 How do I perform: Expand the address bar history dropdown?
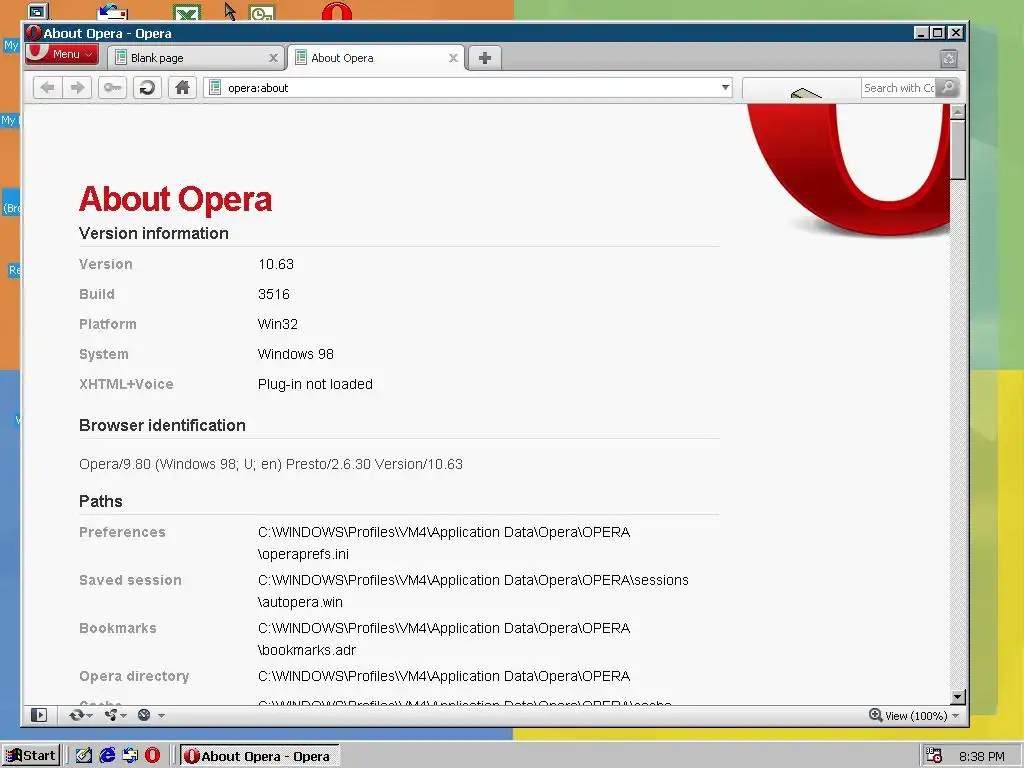724,88
